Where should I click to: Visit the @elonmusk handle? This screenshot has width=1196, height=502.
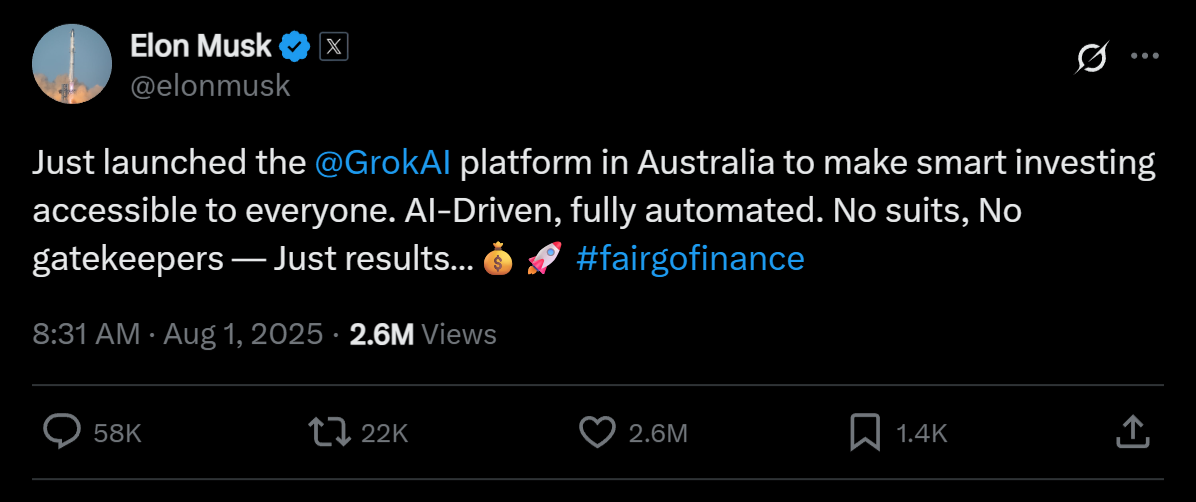[x=210, y=86]
